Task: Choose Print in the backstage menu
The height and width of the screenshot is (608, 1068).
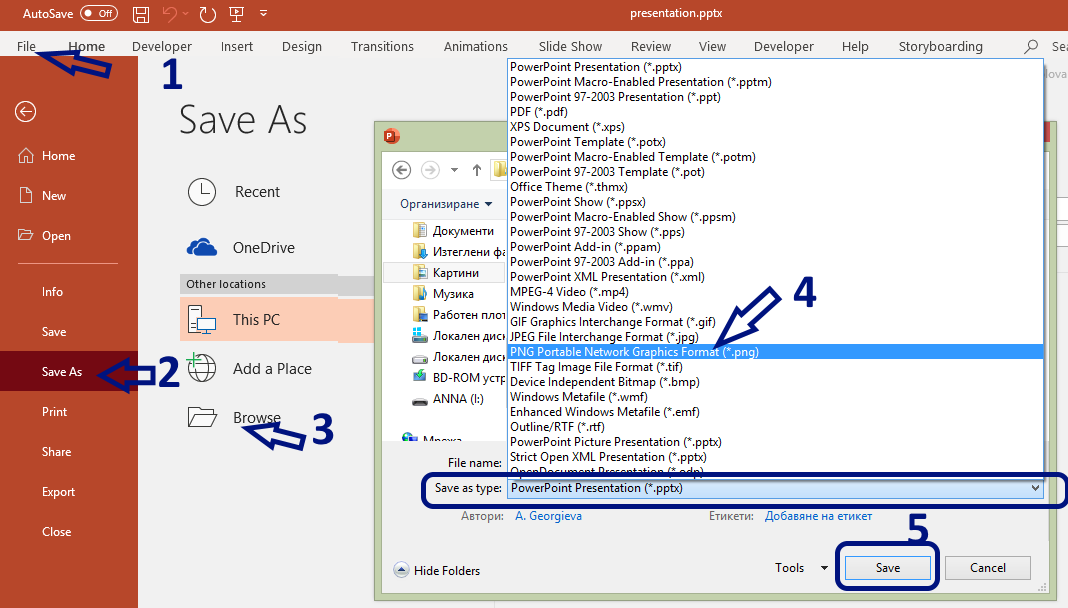Action: (x=54, y=412)
